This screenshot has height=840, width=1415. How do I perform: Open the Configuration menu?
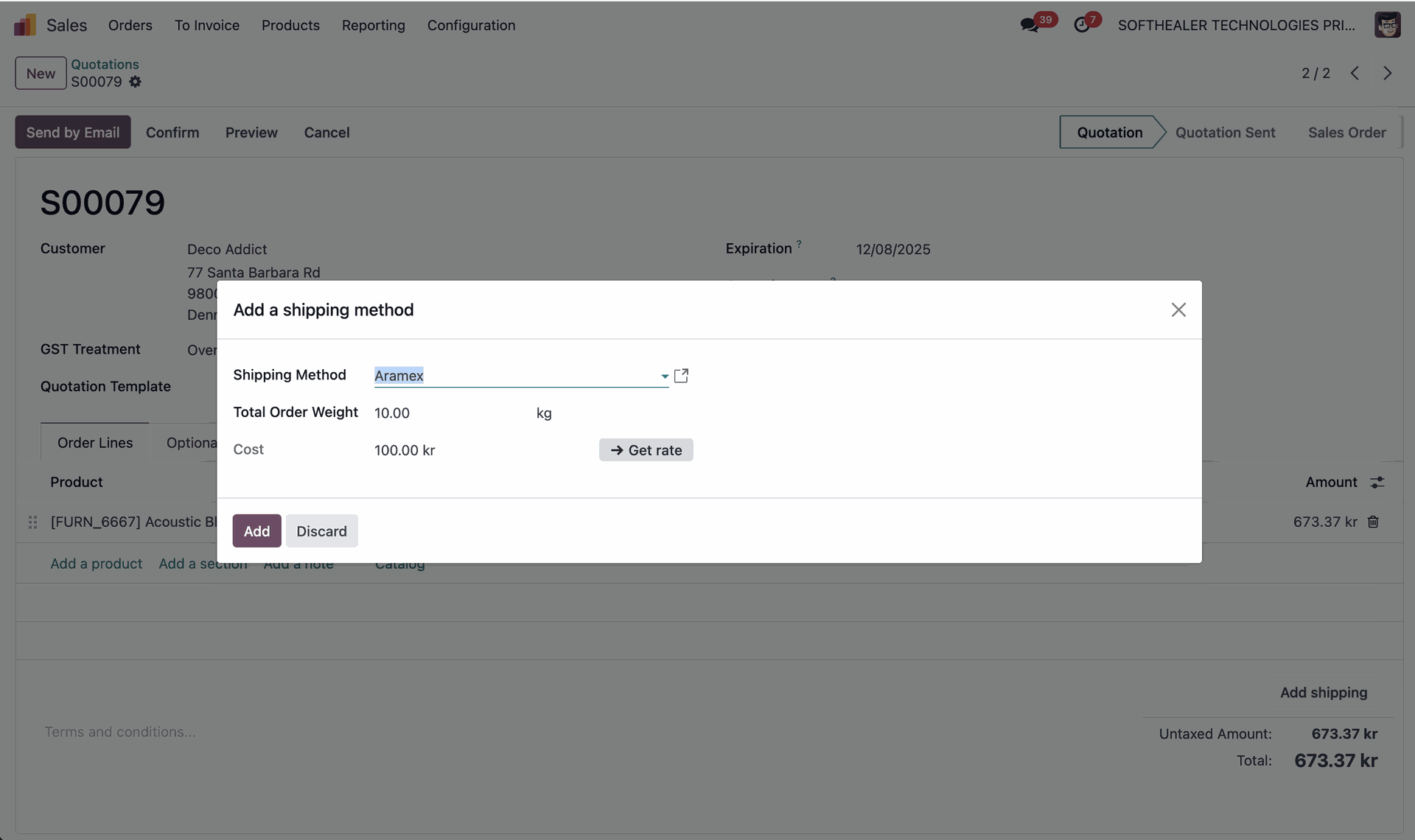(x=471, y=25)
